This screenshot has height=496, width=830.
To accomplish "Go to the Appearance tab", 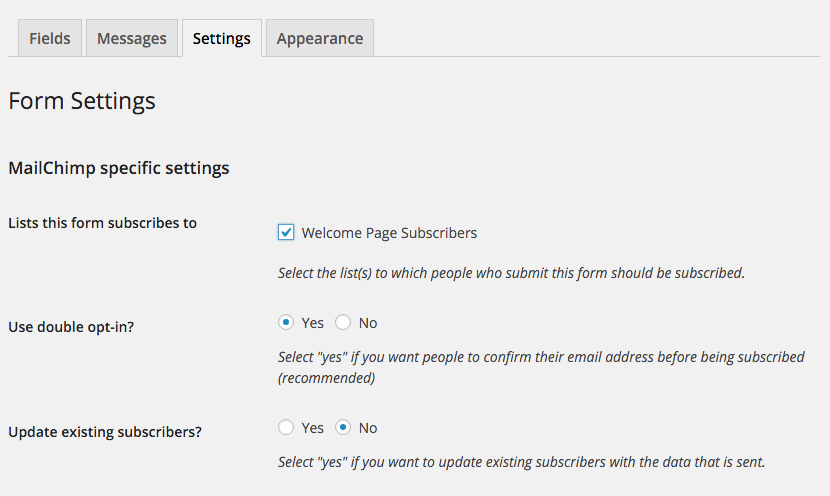I will click(x=320, y=38).
